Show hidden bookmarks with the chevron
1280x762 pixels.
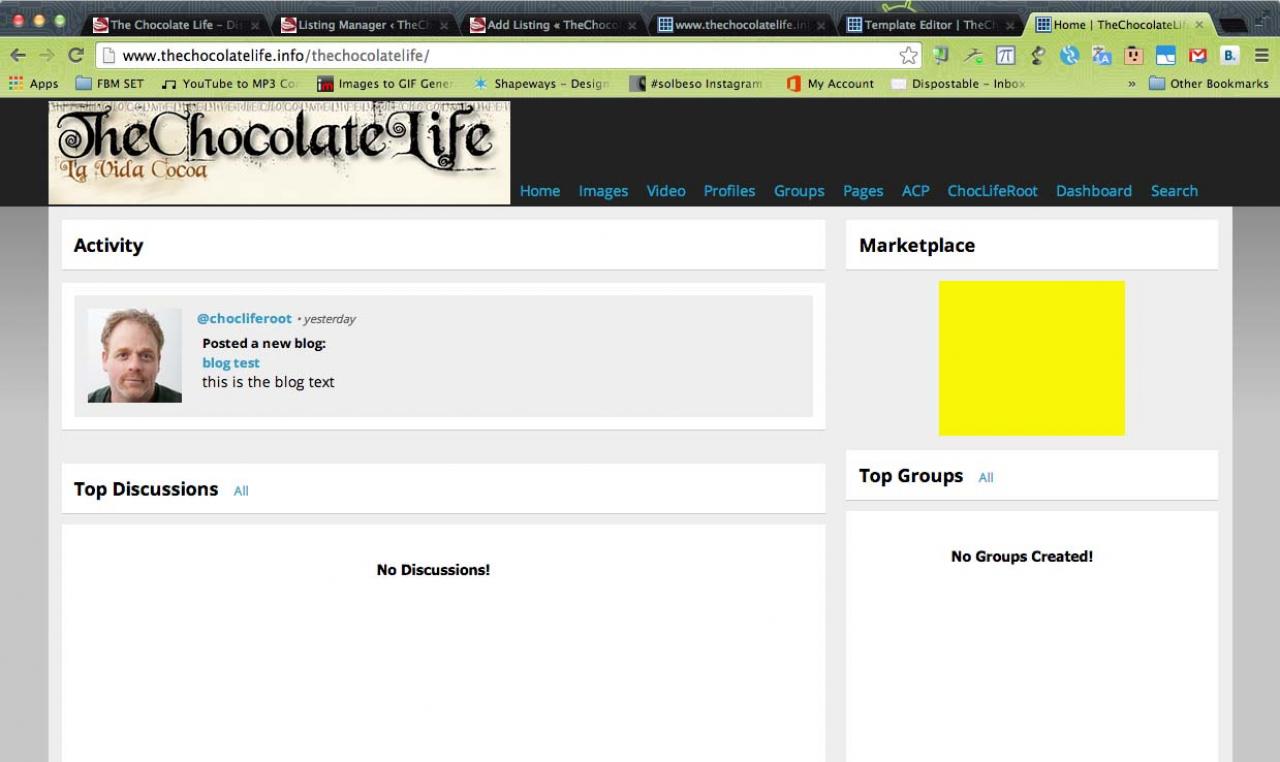1132,84
